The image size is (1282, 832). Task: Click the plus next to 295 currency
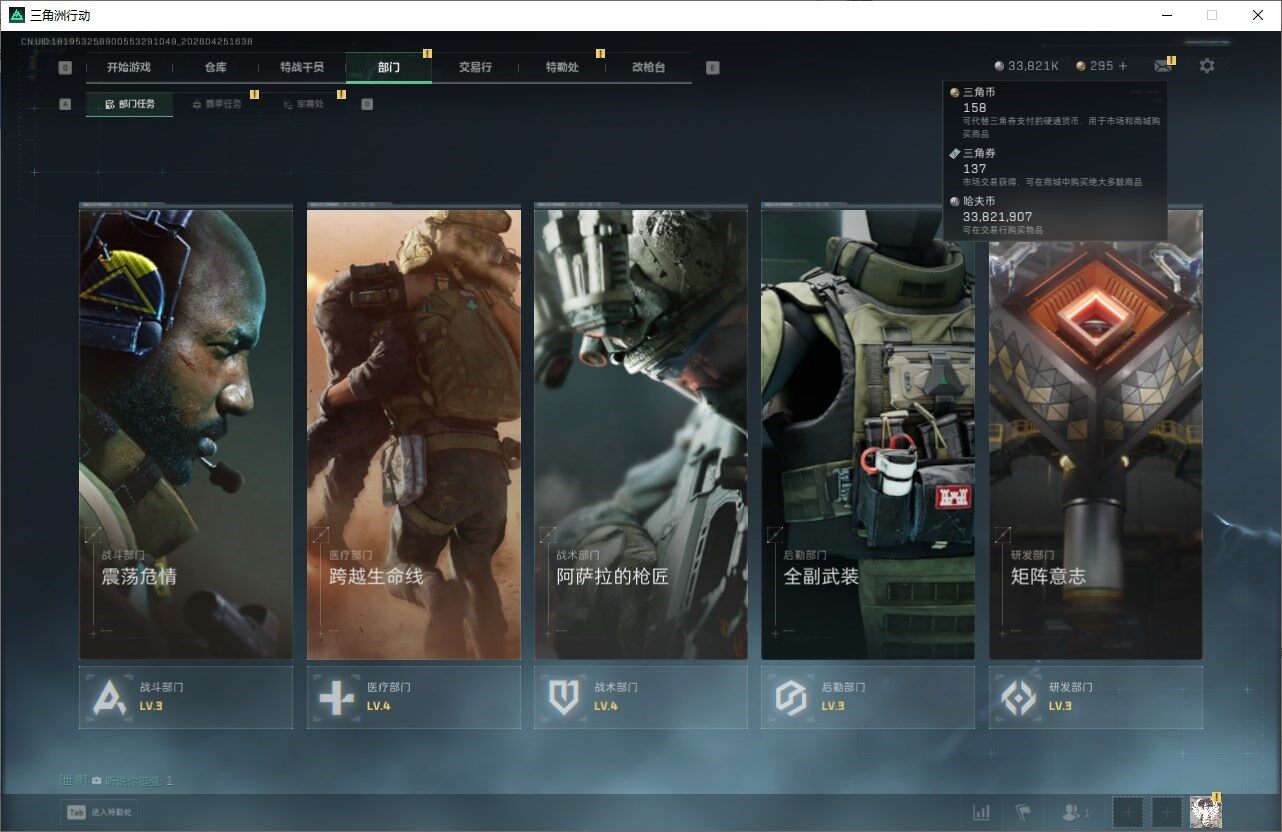click(x=1123, y=66)
